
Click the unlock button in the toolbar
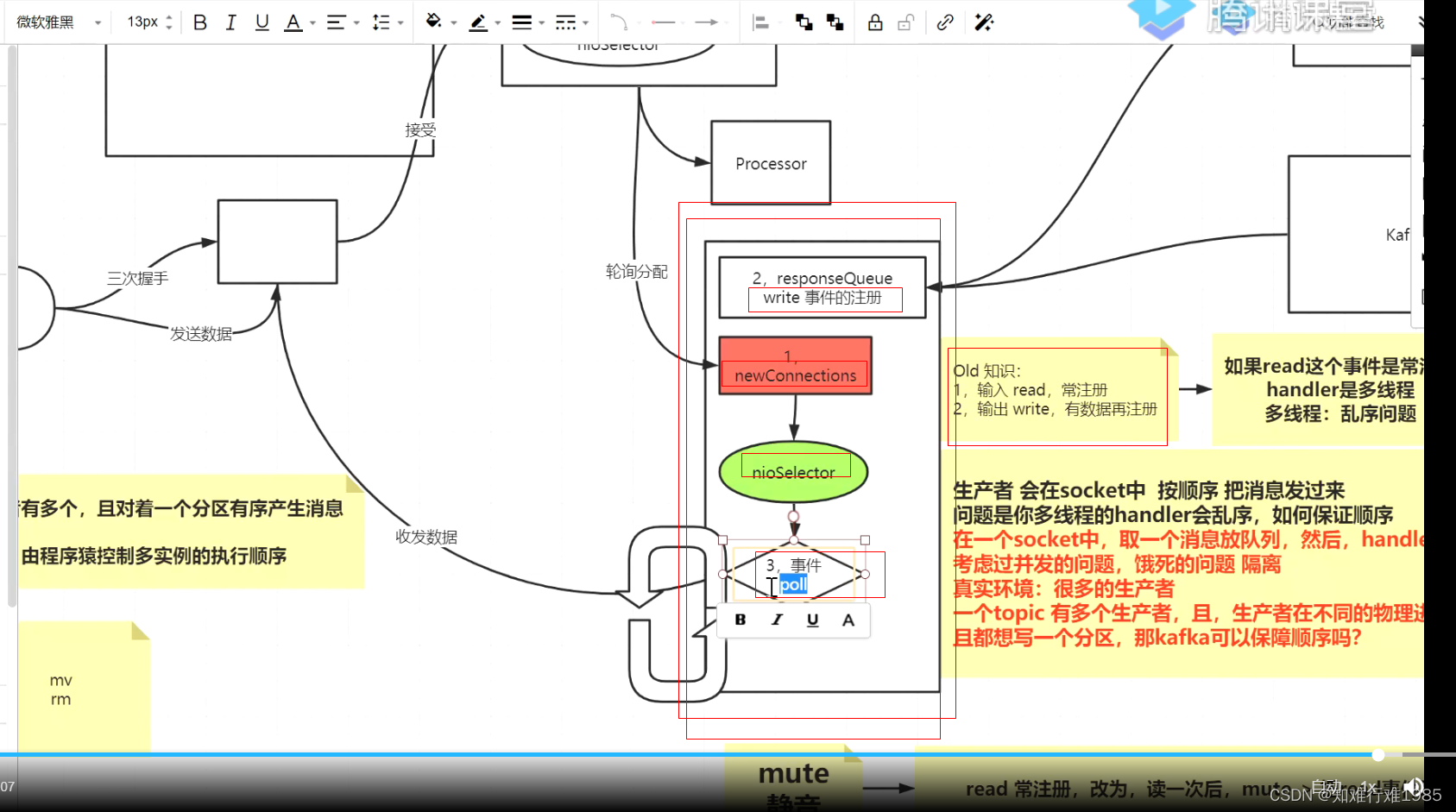(x=904, y=22)
